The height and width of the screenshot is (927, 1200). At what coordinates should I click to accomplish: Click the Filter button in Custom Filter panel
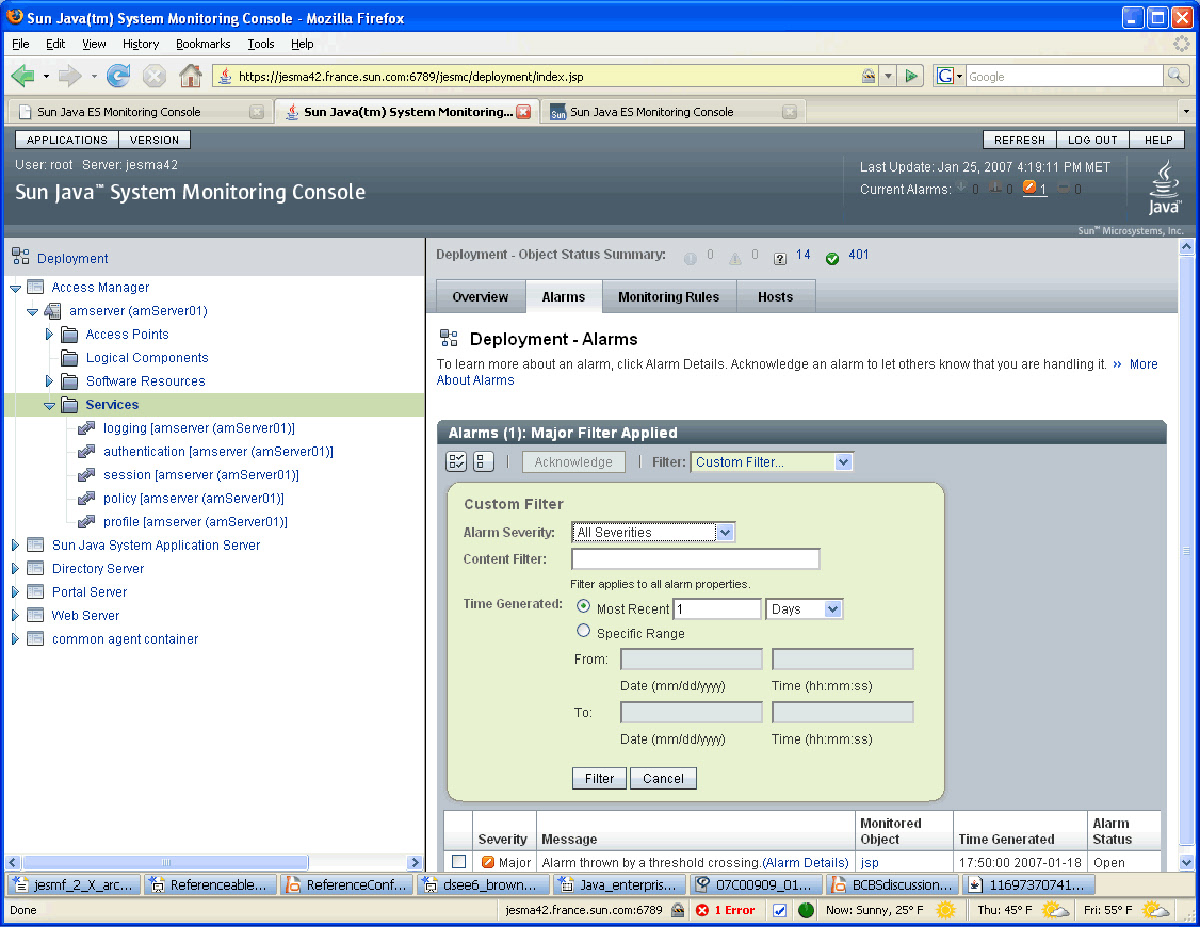600,779
